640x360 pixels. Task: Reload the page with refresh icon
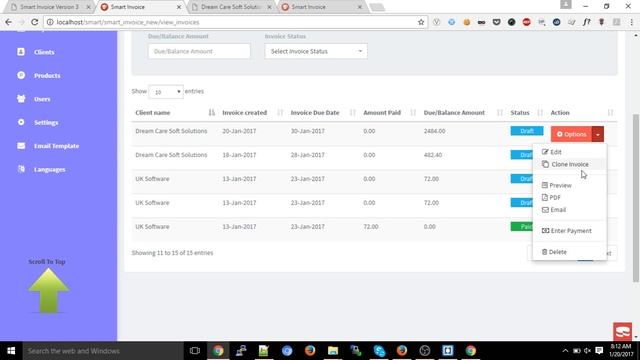point(35,22)
